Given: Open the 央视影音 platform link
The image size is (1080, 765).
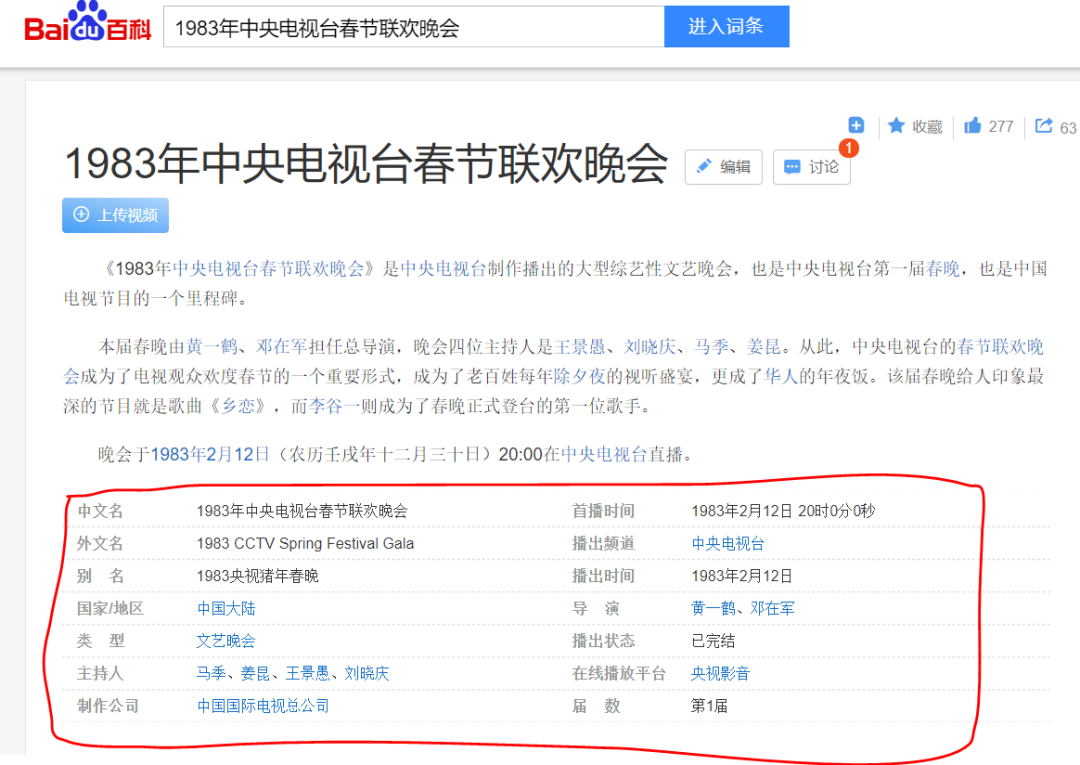Looking at the screenshot, I should [x=720, y=673].
